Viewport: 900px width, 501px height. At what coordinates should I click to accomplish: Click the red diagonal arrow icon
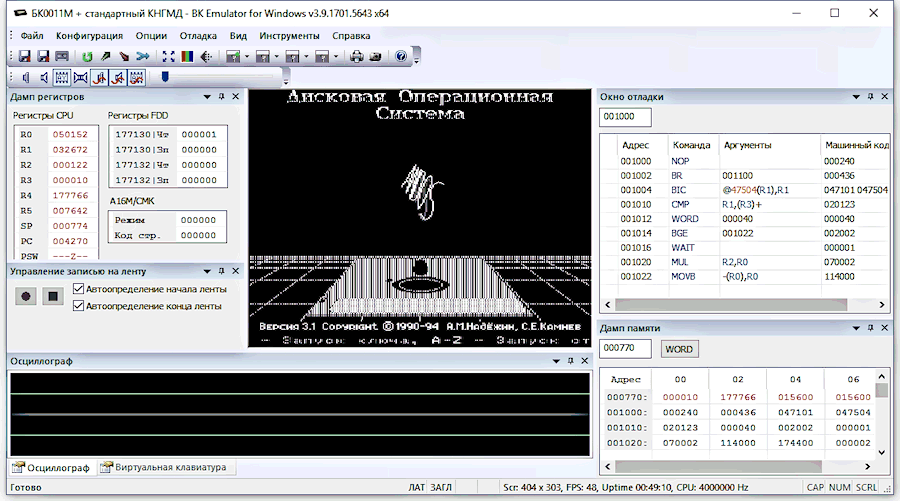tap(124, 56)
